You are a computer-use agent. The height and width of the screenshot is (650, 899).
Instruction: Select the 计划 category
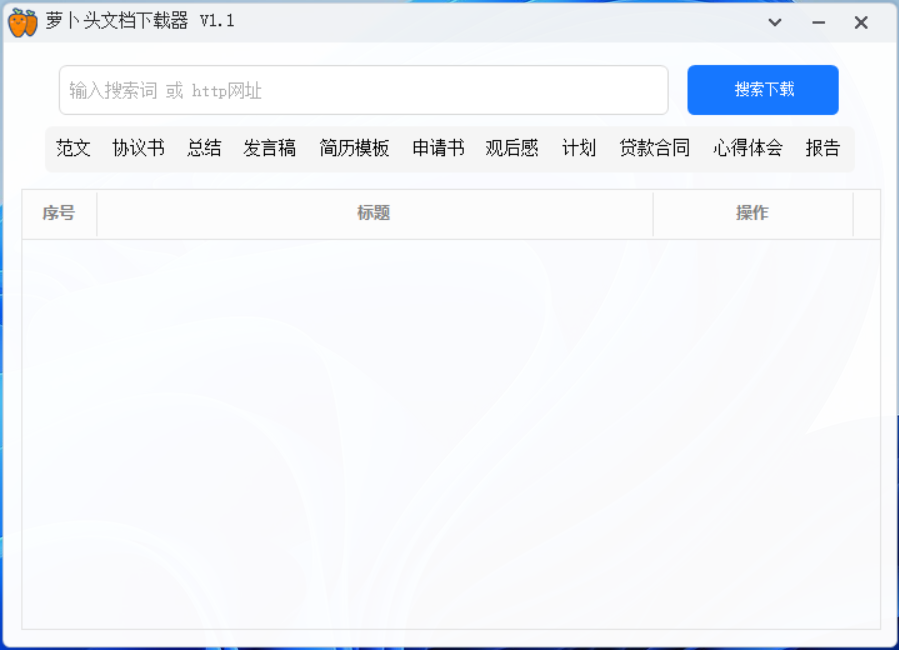point(578,147)
